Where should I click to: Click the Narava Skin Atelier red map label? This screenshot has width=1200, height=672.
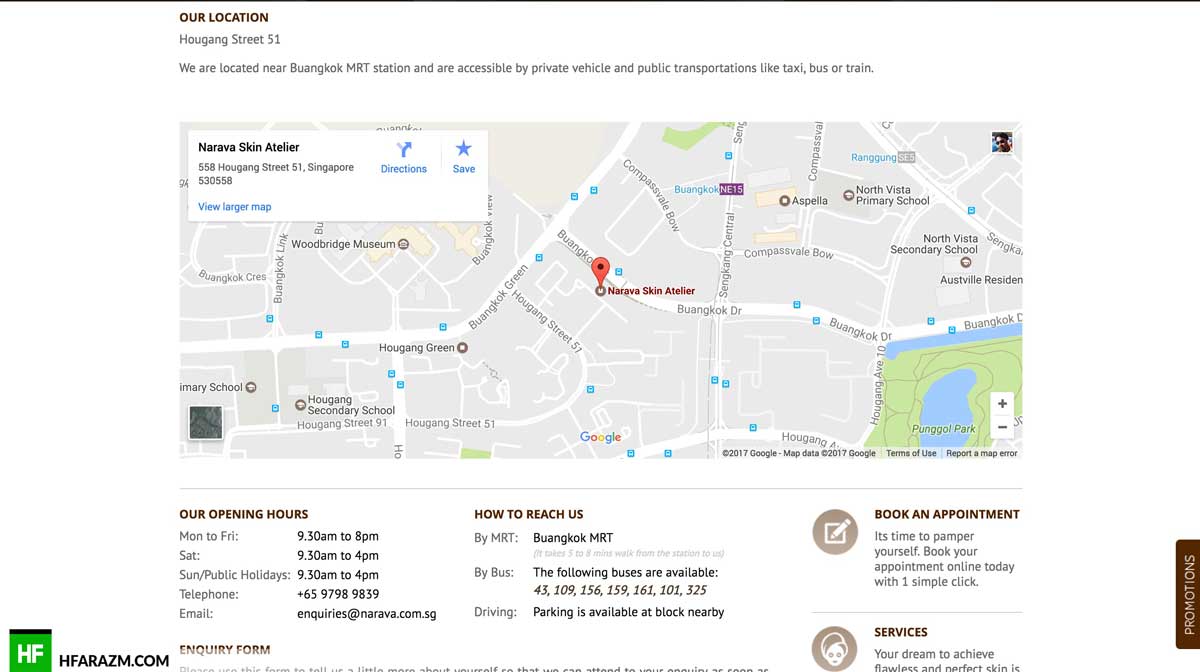tap(651, 291)
